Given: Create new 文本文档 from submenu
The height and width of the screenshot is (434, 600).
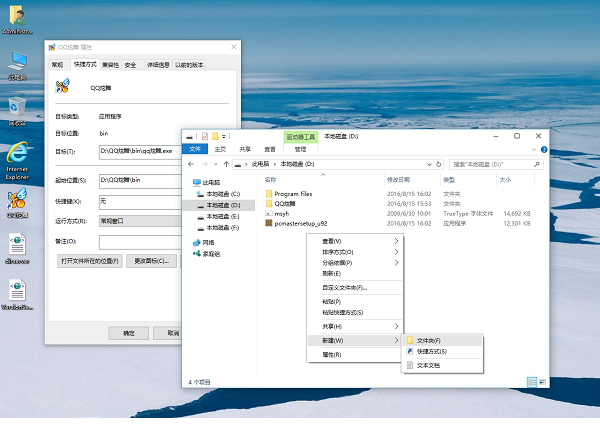Looking at the screenshot, I should click(x=442, y=365).
